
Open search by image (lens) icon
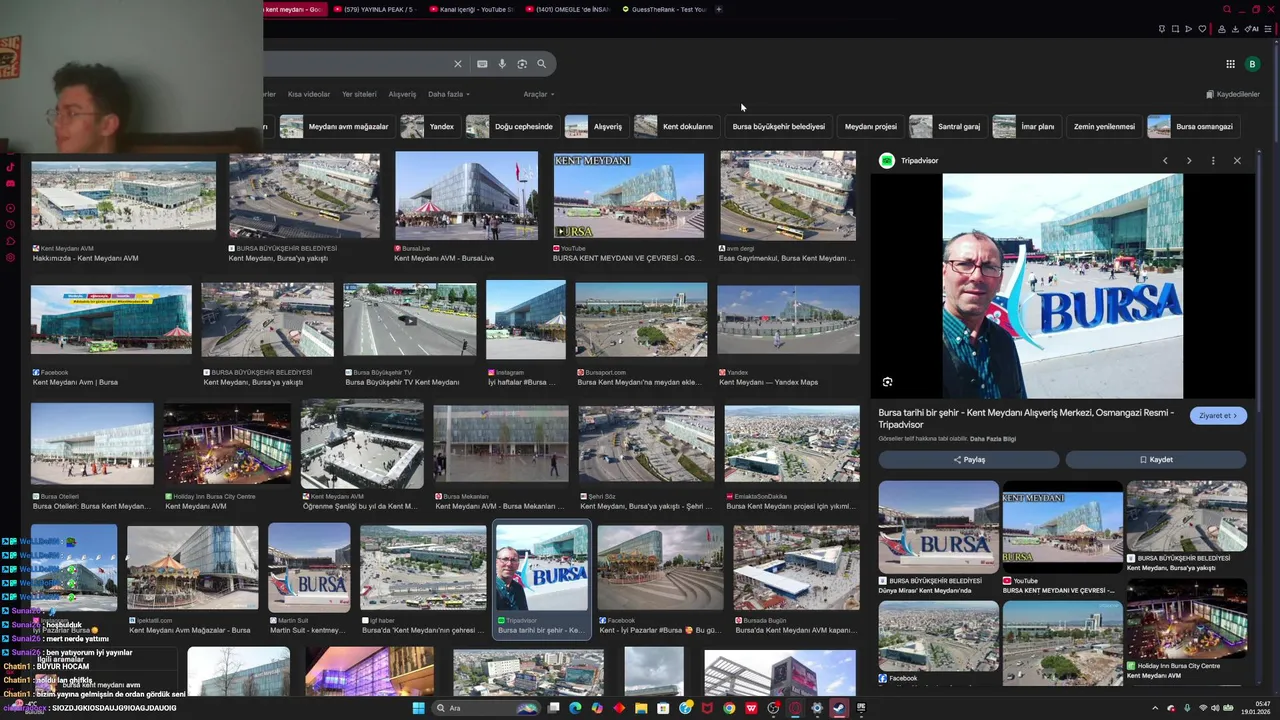pyautogui.click(x=522, y=64)
